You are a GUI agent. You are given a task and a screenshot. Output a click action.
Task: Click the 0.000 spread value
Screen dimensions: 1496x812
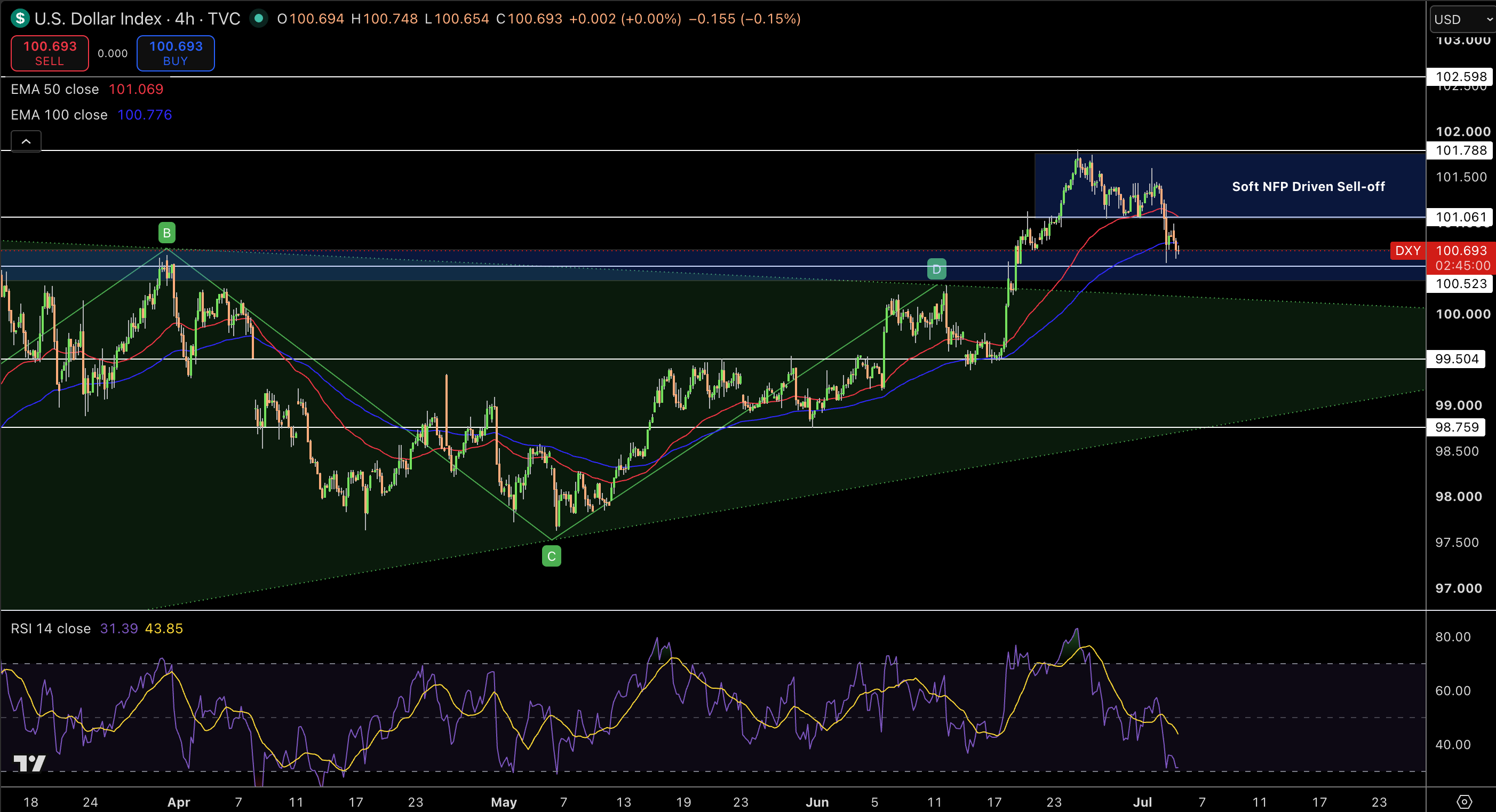(x=113, y=53)
